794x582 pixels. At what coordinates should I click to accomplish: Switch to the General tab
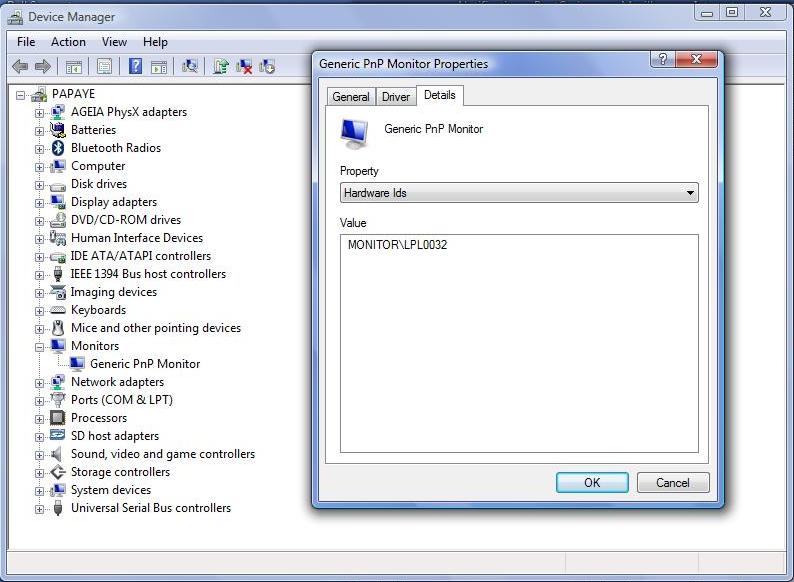coord(351,97)
